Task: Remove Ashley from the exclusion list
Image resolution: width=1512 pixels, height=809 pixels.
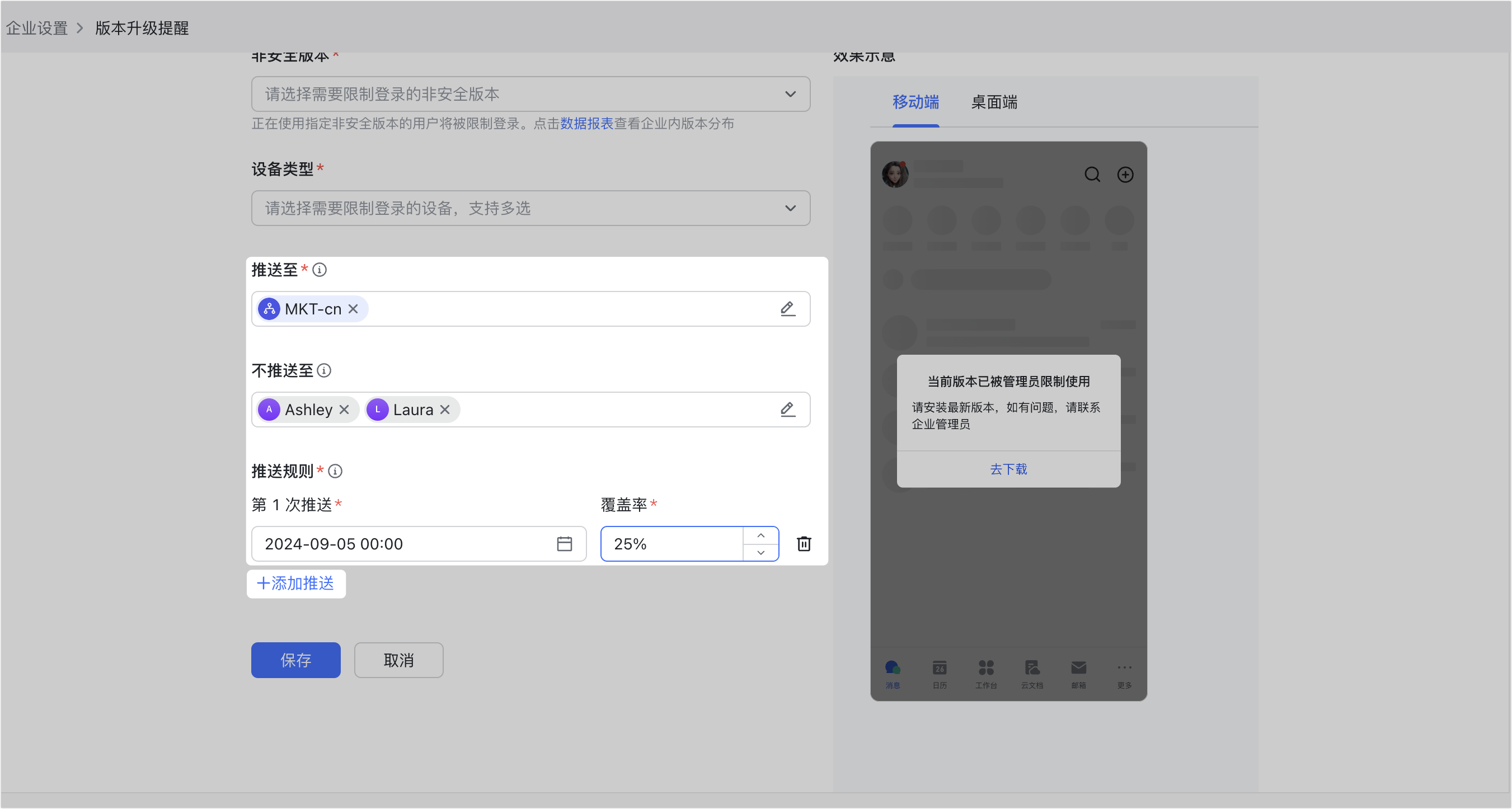Action: coord(345,410)
